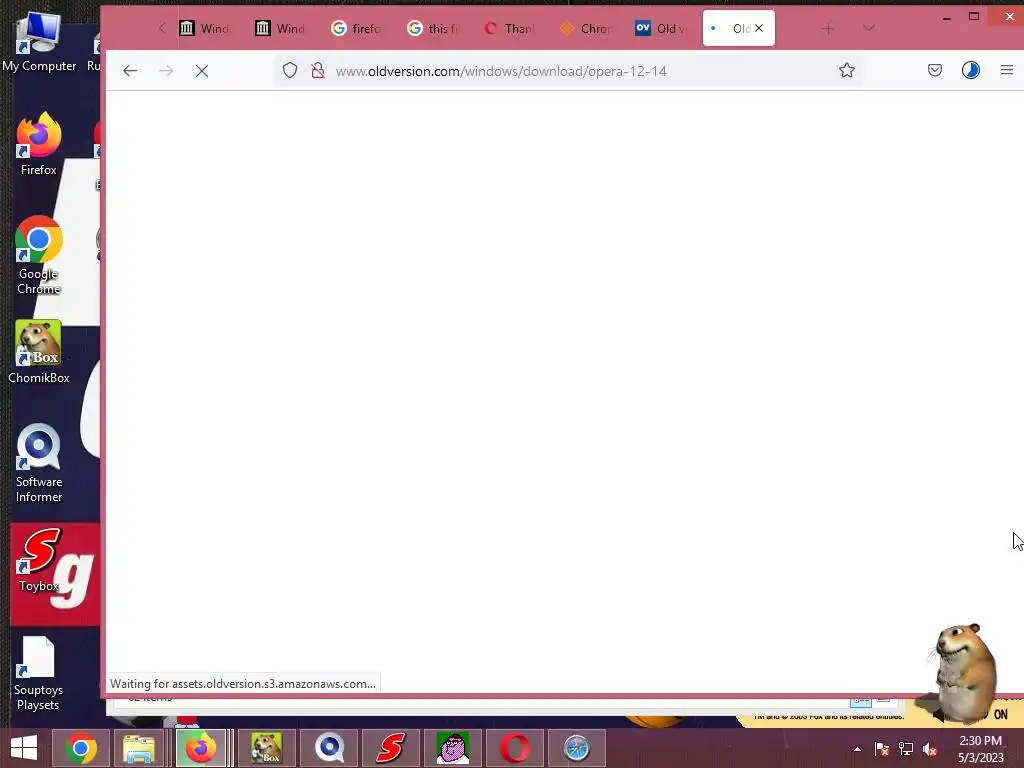1024x768 pixels.
Task: Switch to the first 'Wind' archive tab
Action: (206, 28)
